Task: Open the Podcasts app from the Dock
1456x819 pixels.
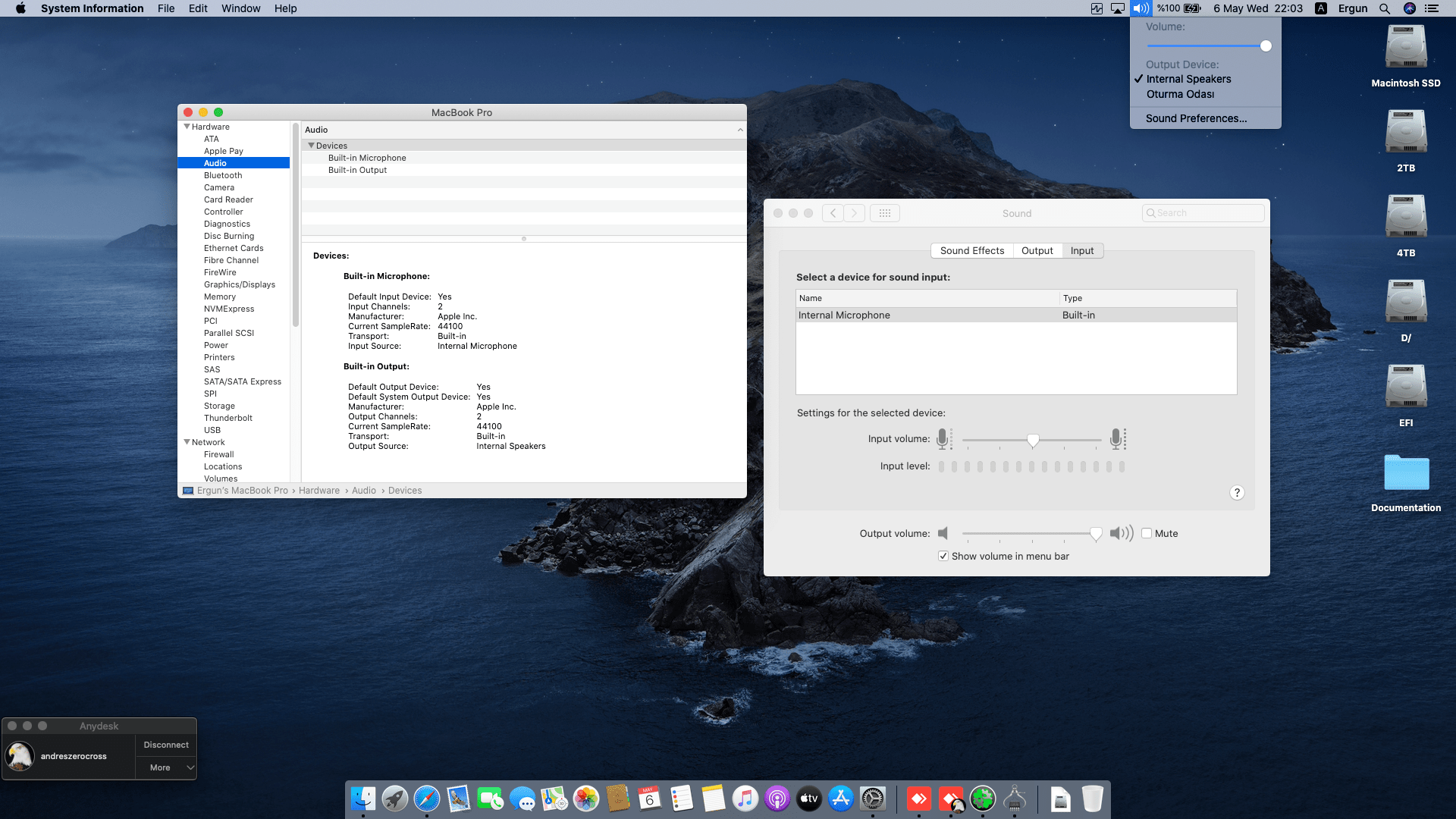Action: coord(777,799)
